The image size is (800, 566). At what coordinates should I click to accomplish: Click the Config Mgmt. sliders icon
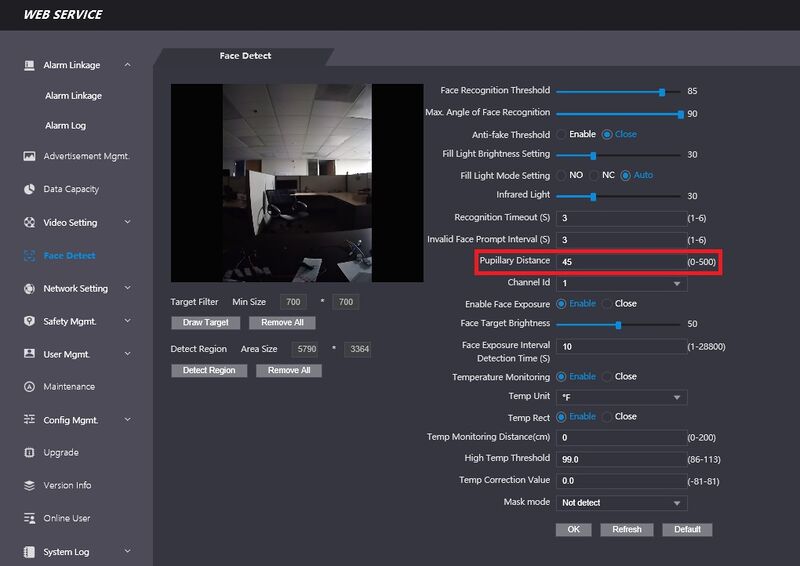pos(30,420)
